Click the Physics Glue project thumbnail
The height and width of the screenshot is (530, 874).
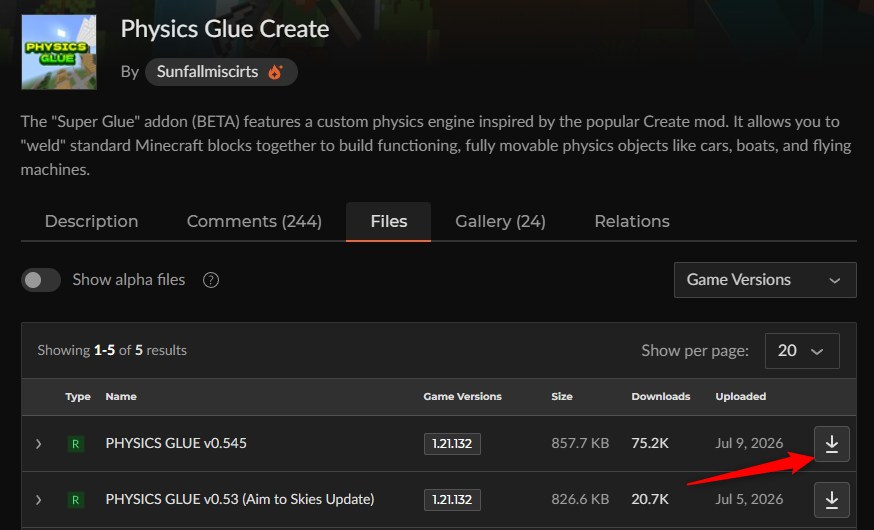59,52
